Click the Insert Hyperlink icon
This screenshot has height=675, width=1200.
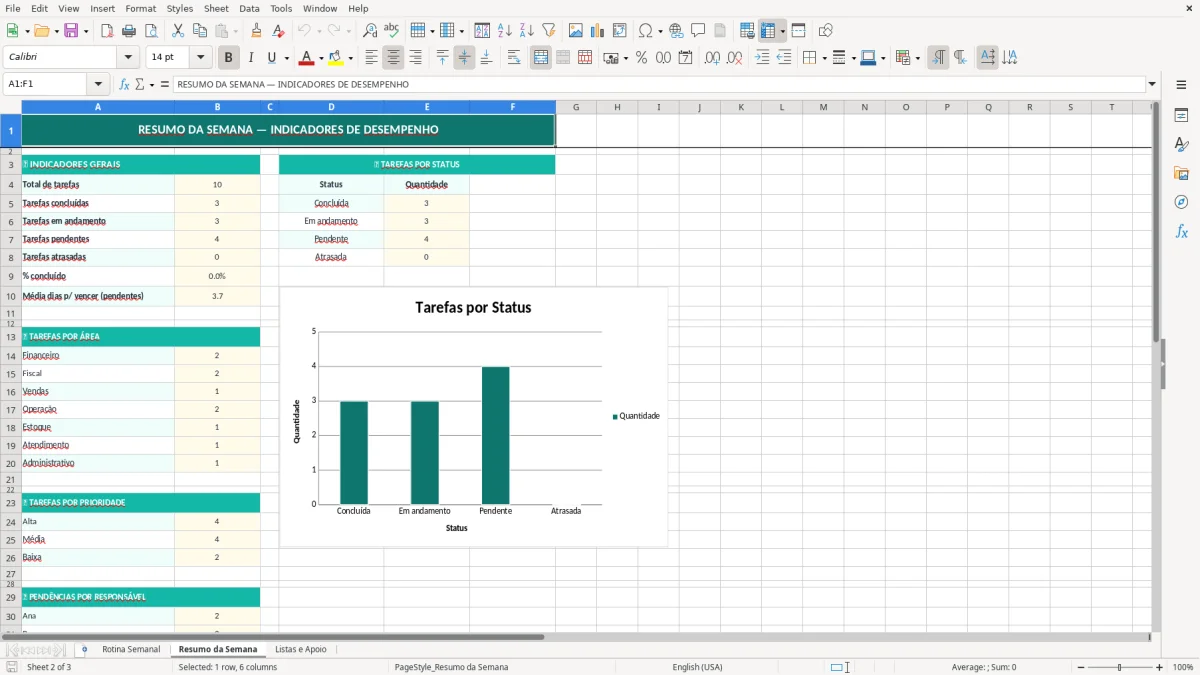point(676,31)
